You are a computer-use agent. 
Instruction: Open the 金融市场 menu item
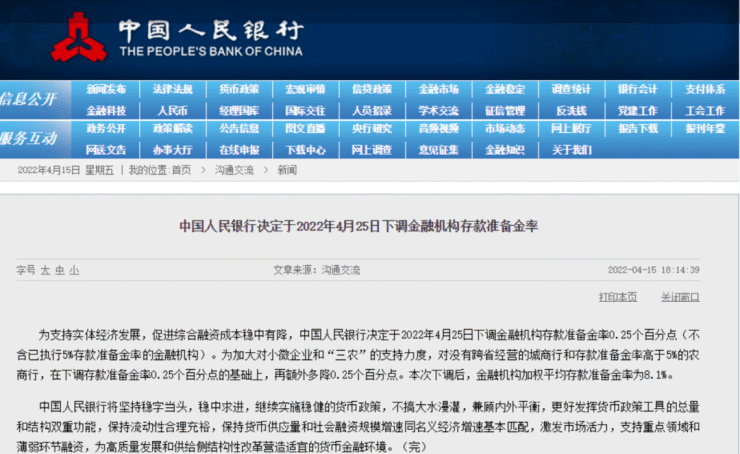click(438, 89)
